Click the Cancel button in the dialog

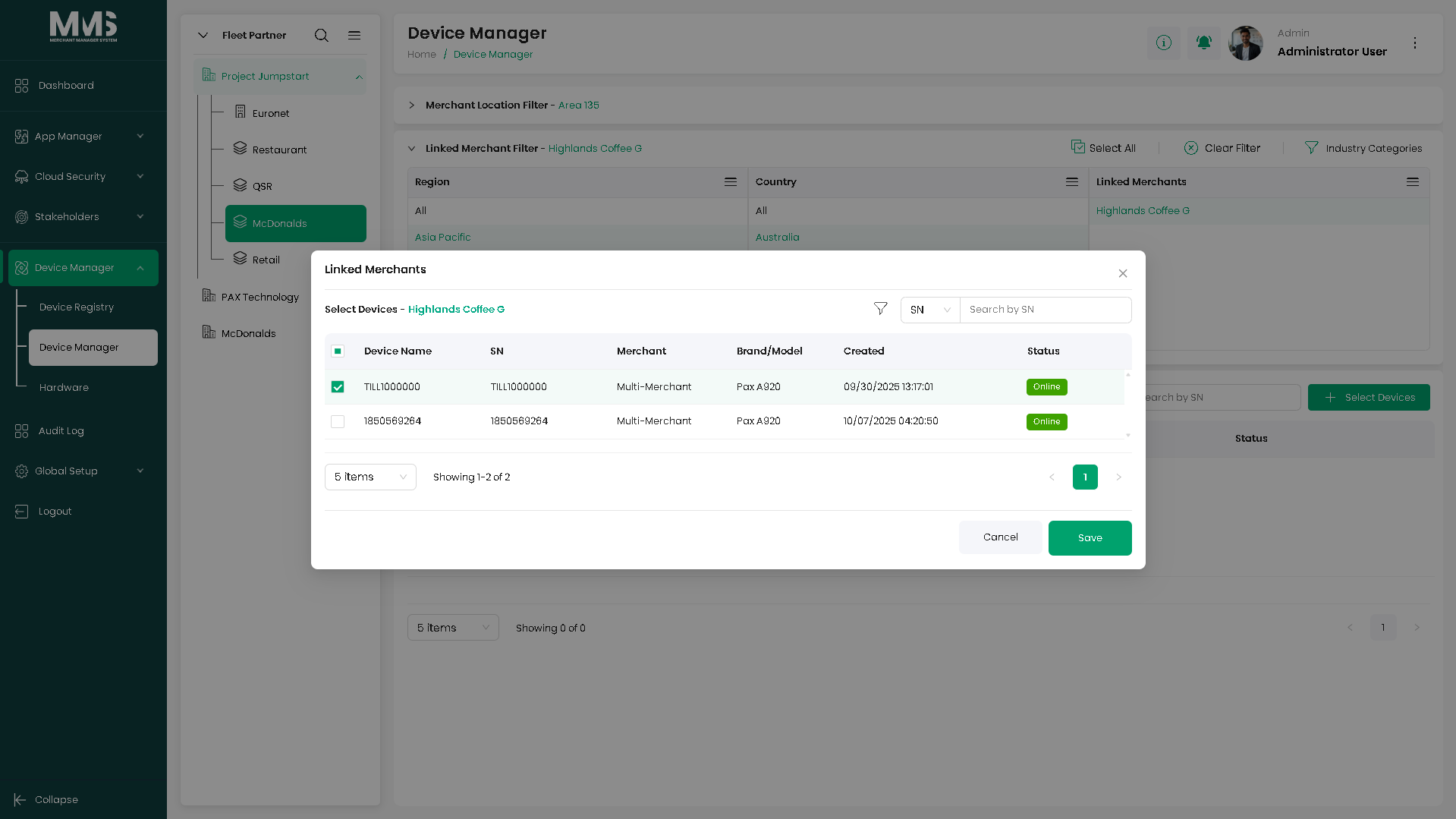[x=1001, y=537]
